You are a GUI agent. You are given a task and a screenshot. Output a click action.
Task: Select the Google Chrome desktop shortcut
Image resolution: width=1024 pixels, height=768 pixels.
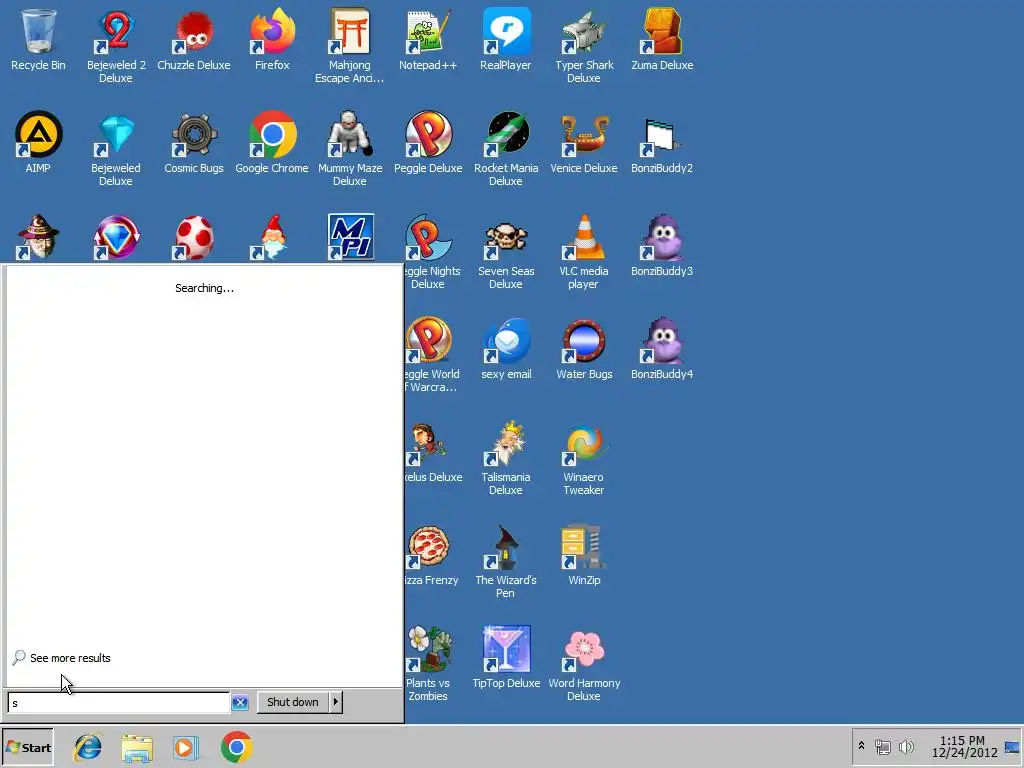coord(272,142)
